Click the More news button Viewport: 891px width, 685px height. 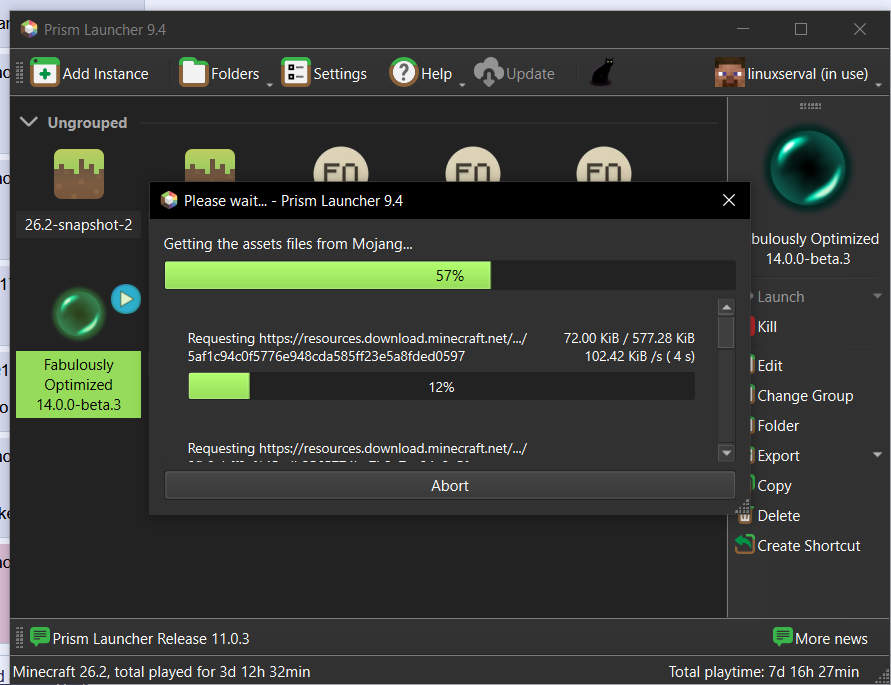pos(821,638)
